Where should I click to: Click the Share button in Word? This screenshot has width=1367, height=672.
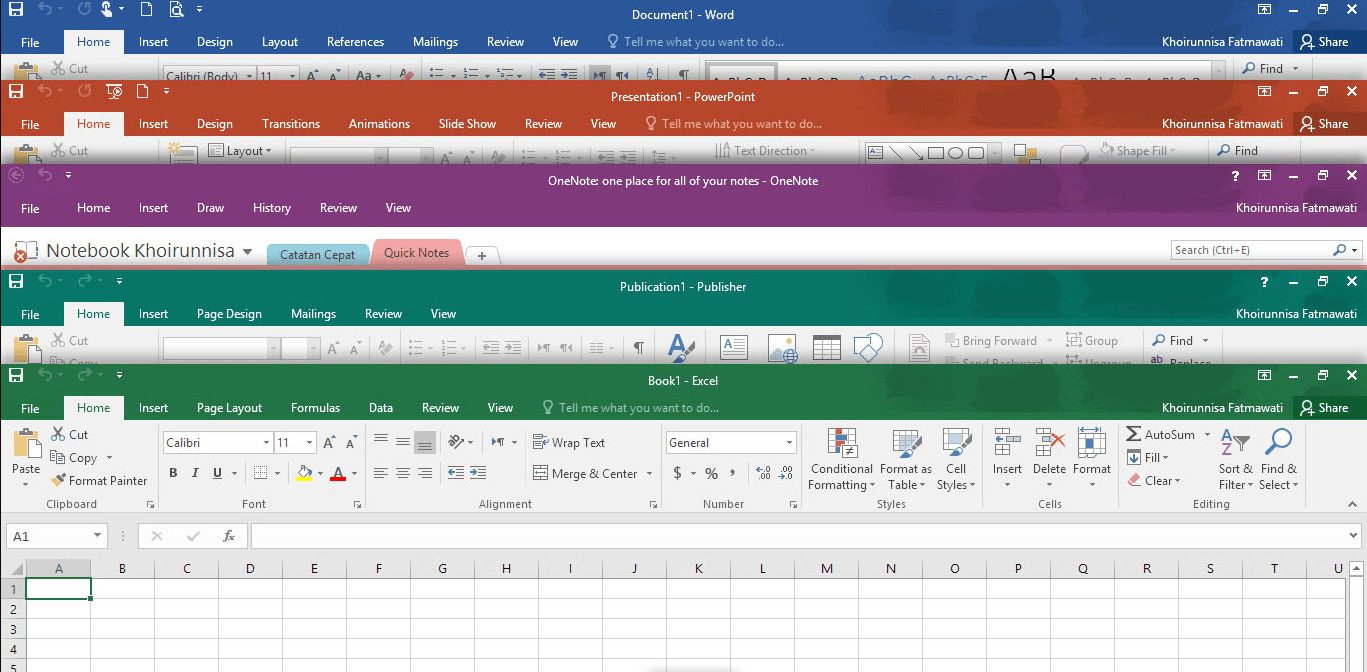(x=1324, y=42)
